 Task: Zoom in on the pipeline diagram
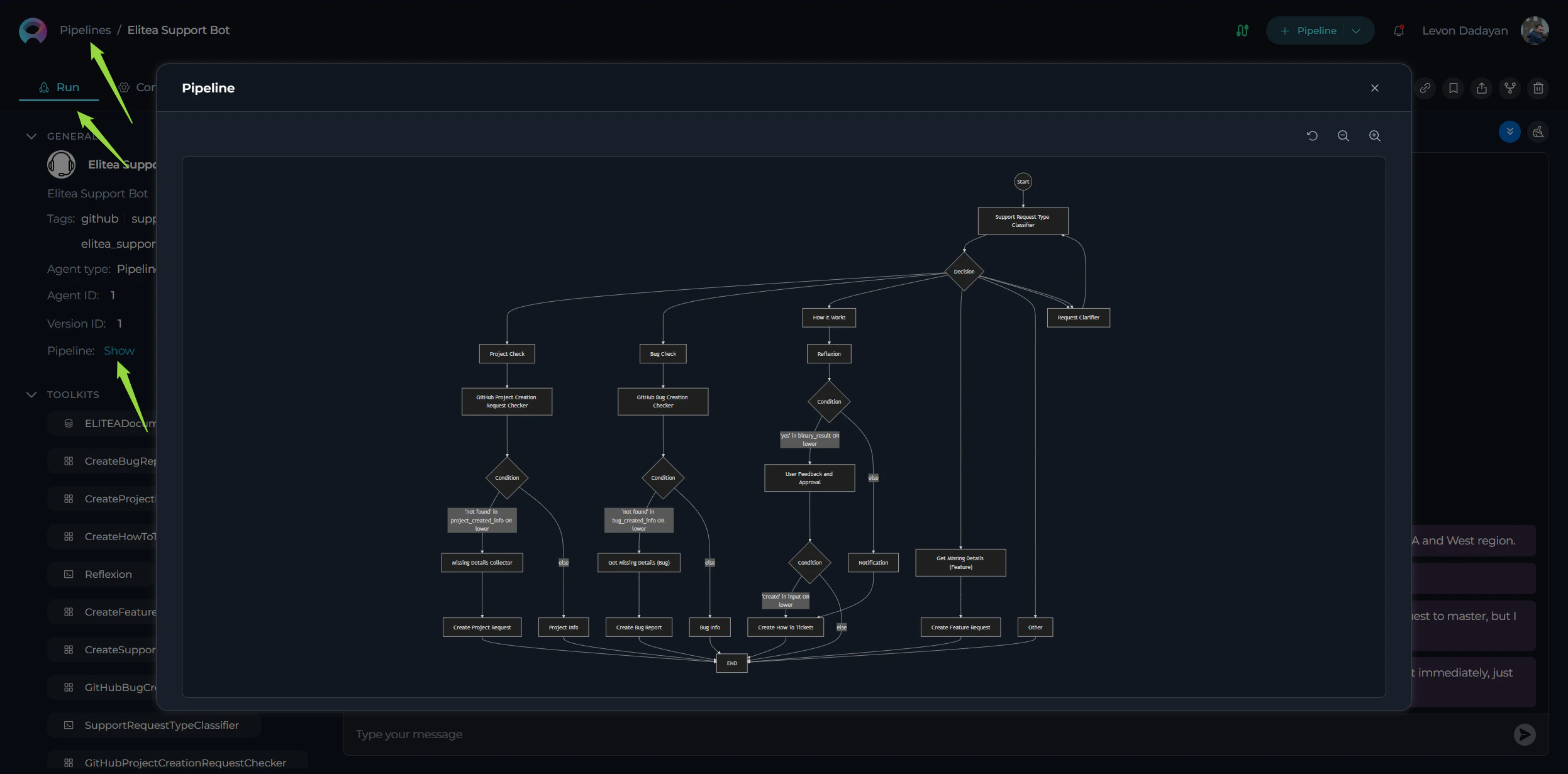tap(1374, 136)
